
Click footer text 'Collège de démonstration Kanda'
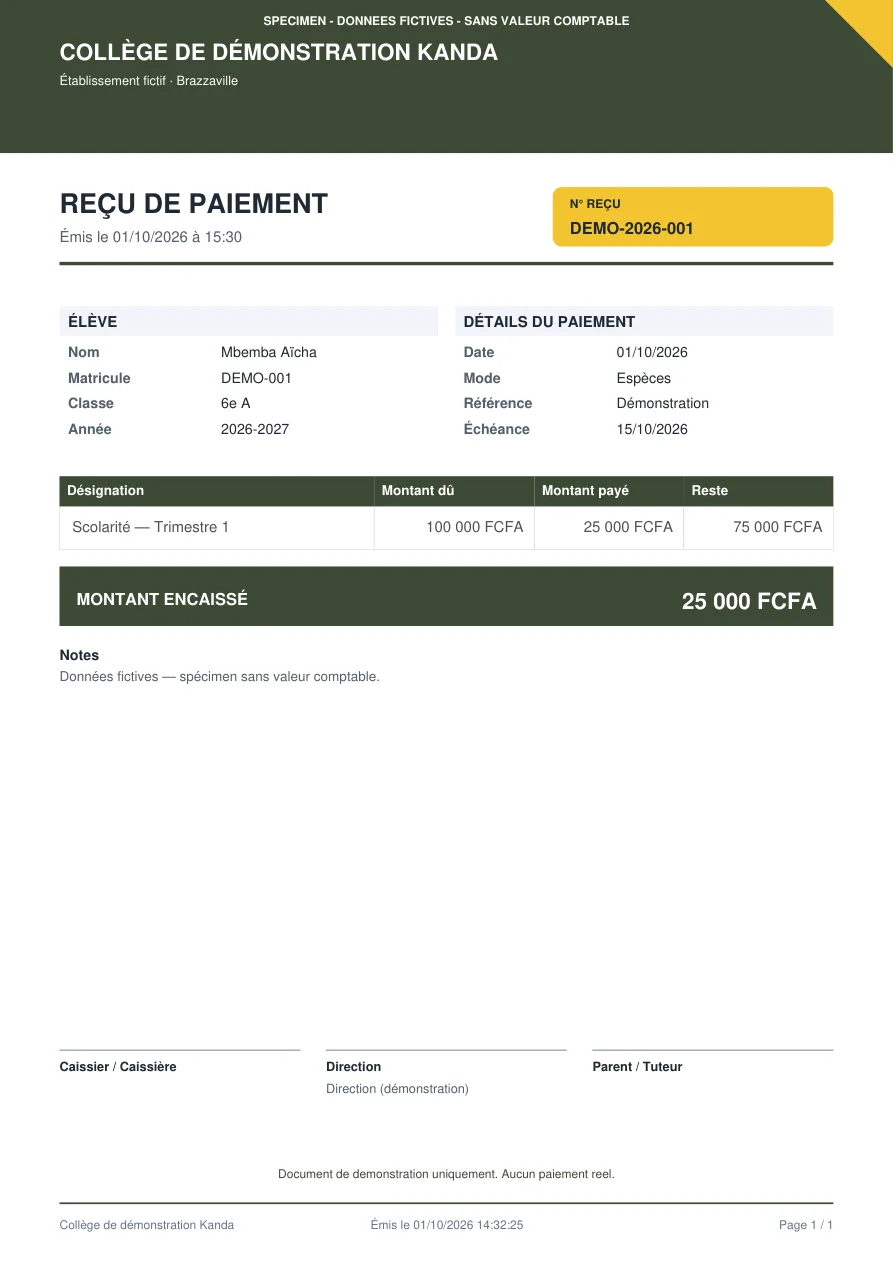click(x=147, y=1225)
